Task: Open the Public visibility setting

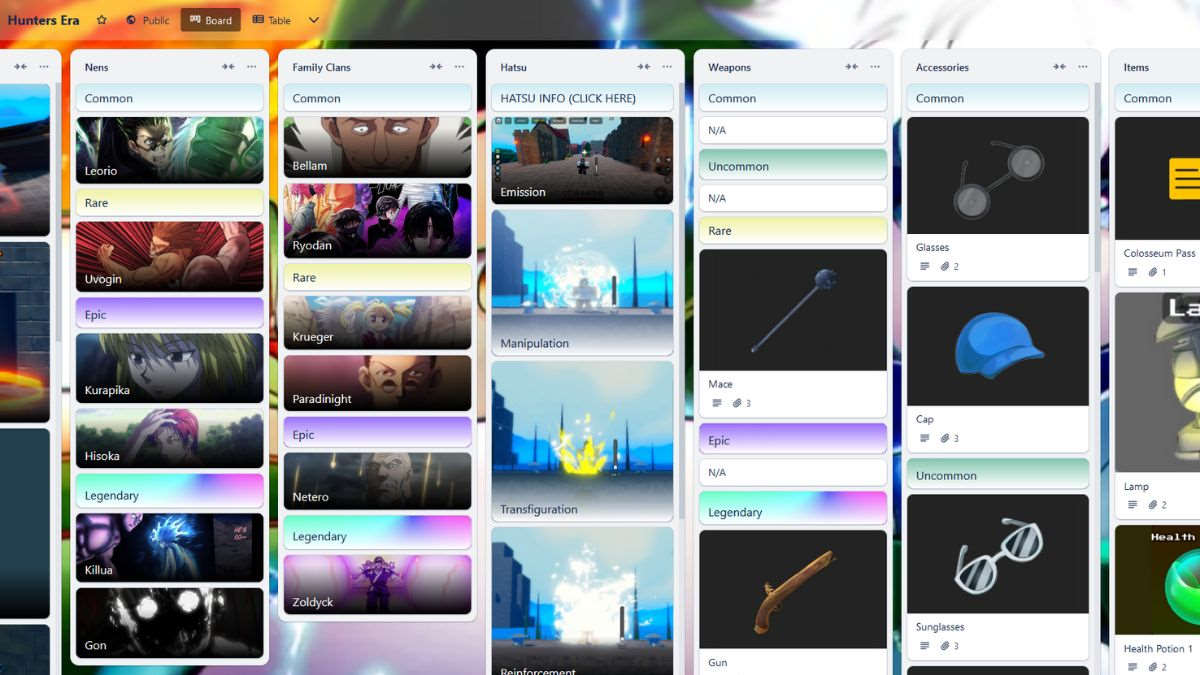Action: point(147,20)
